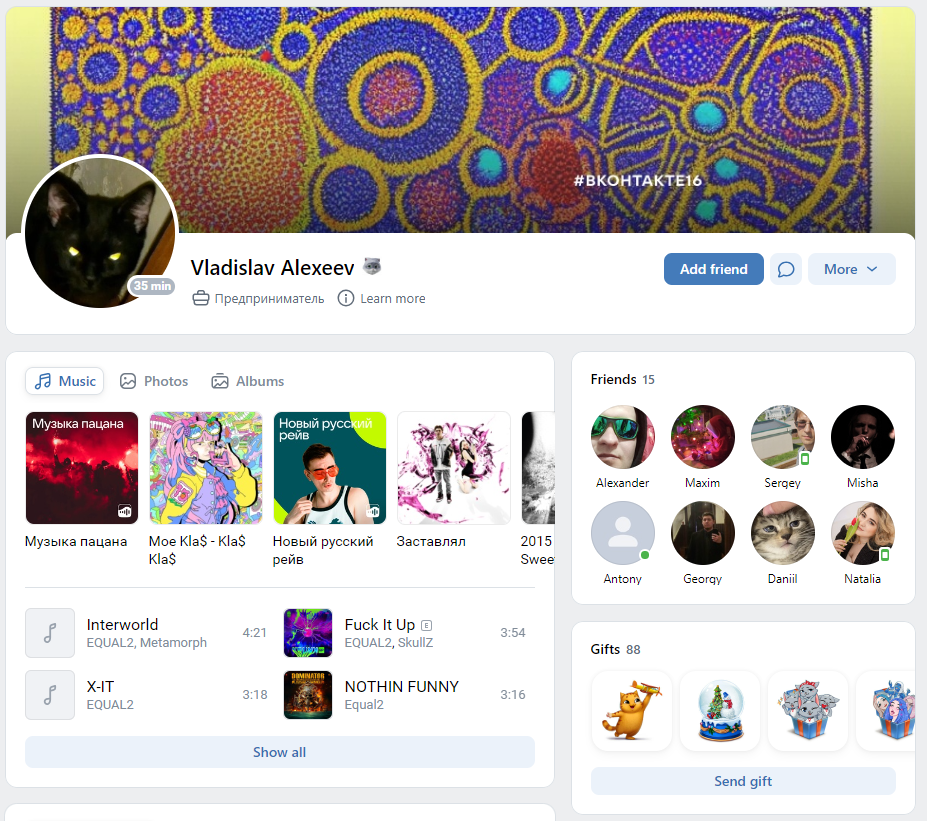
Task: Open the Новый русский рейв playlist cover
Action: (329, 468)
